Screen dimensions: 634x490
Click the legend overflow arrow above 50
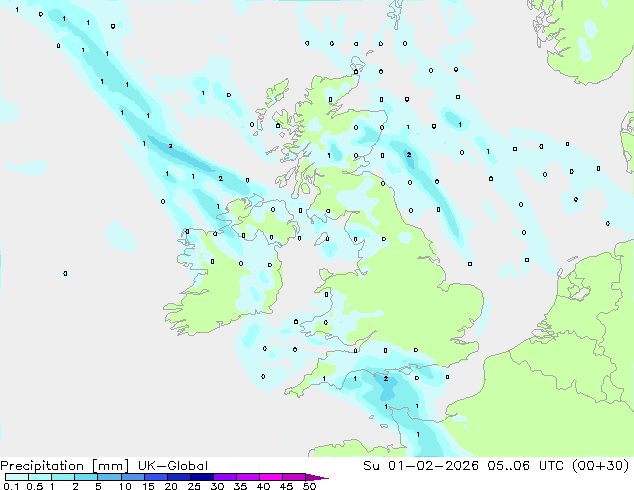coord(317,477)
